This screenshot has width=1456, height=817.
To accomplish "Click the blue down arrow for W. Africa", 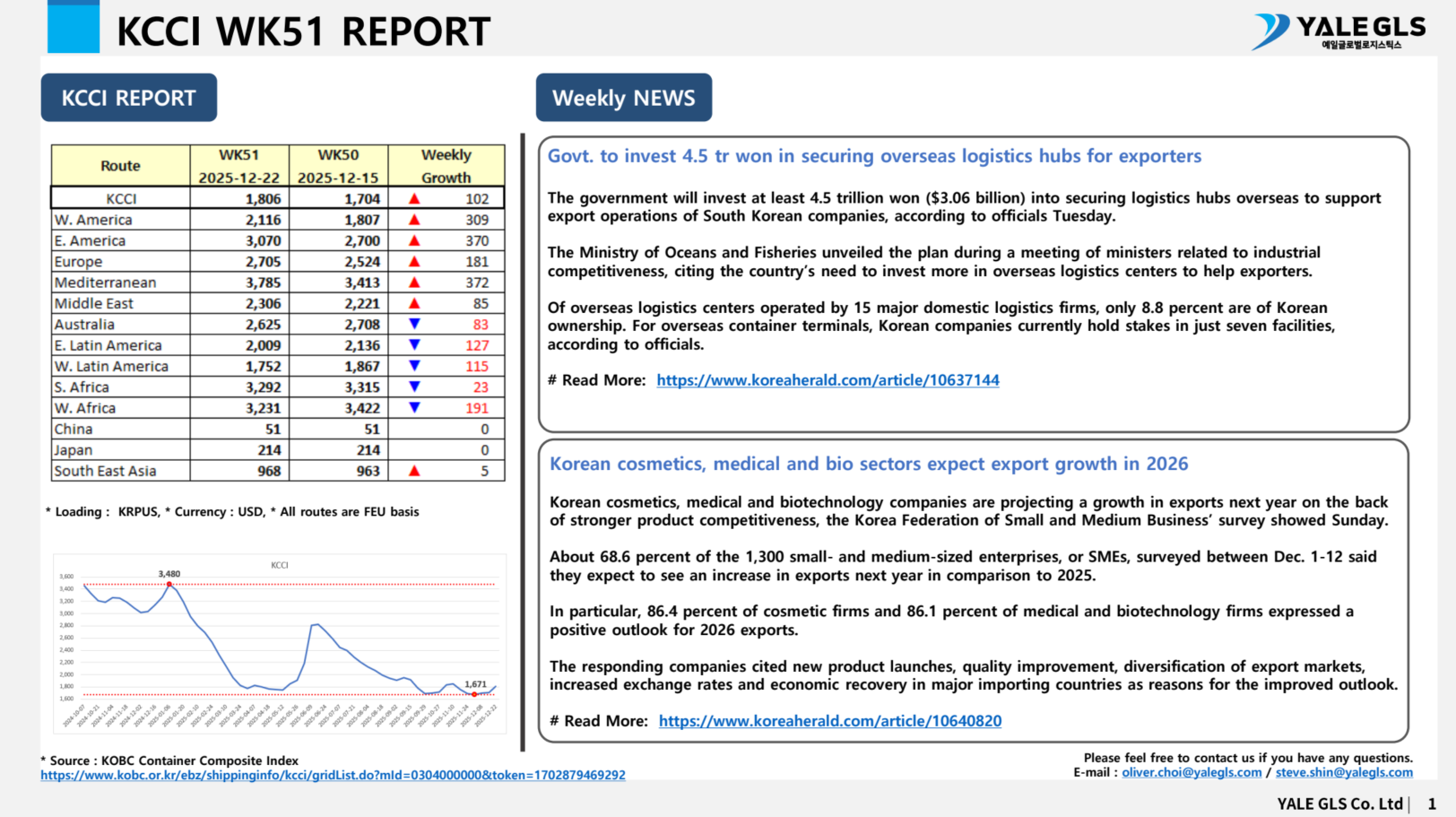I will [x=414, y=407].
